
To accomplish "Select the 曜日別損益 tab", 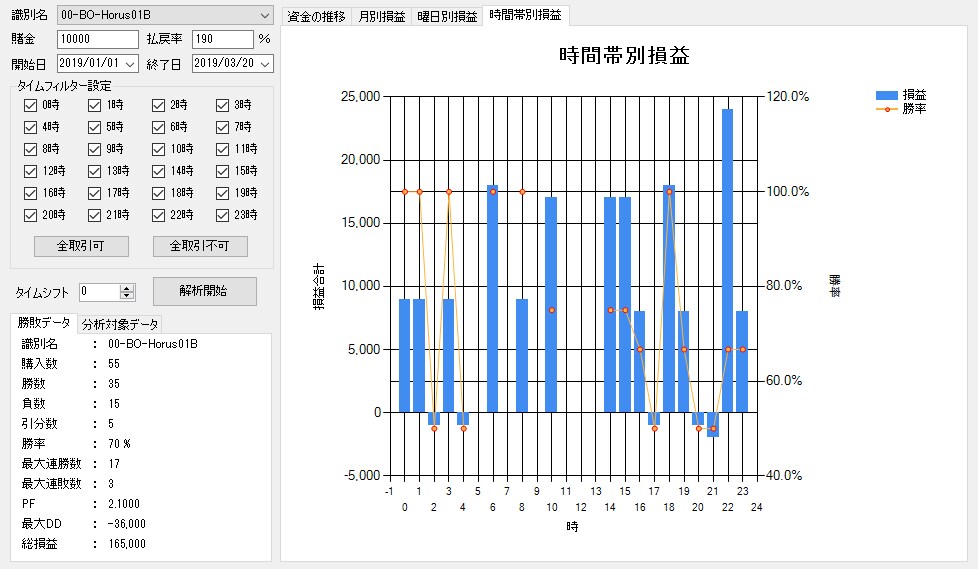I will [447, 16].
